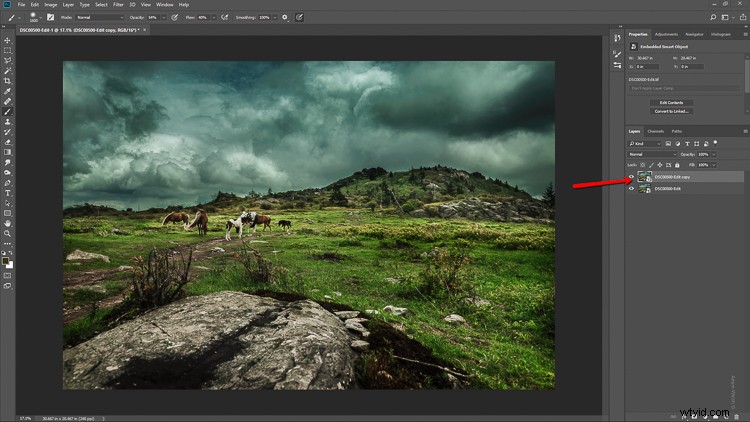Open the Filter menu
The height and width of the screenshot is (422, 750).
(118, 5)
